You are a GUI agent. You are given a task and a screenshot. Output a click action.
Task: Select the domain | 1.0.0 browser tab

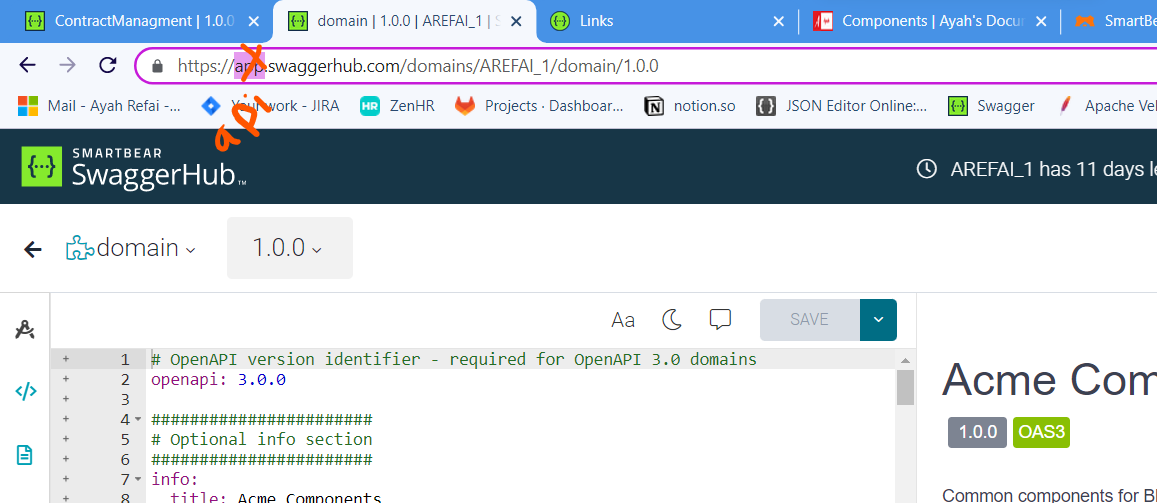(x=405, y=21)
